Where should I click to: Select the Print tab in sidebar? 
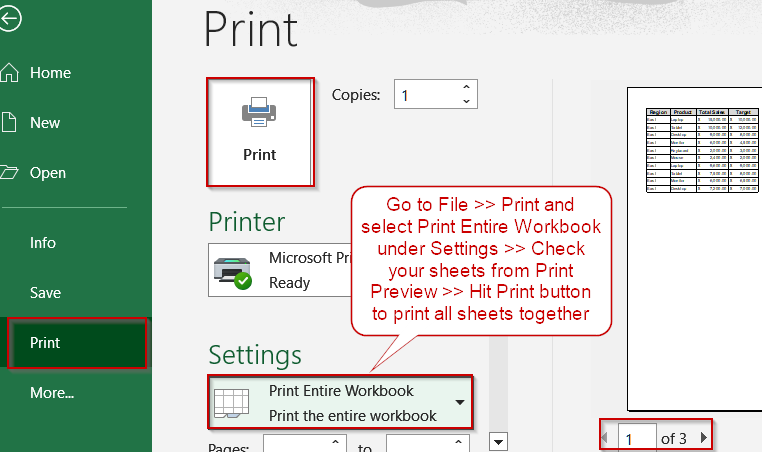click(x=77, y=343)
